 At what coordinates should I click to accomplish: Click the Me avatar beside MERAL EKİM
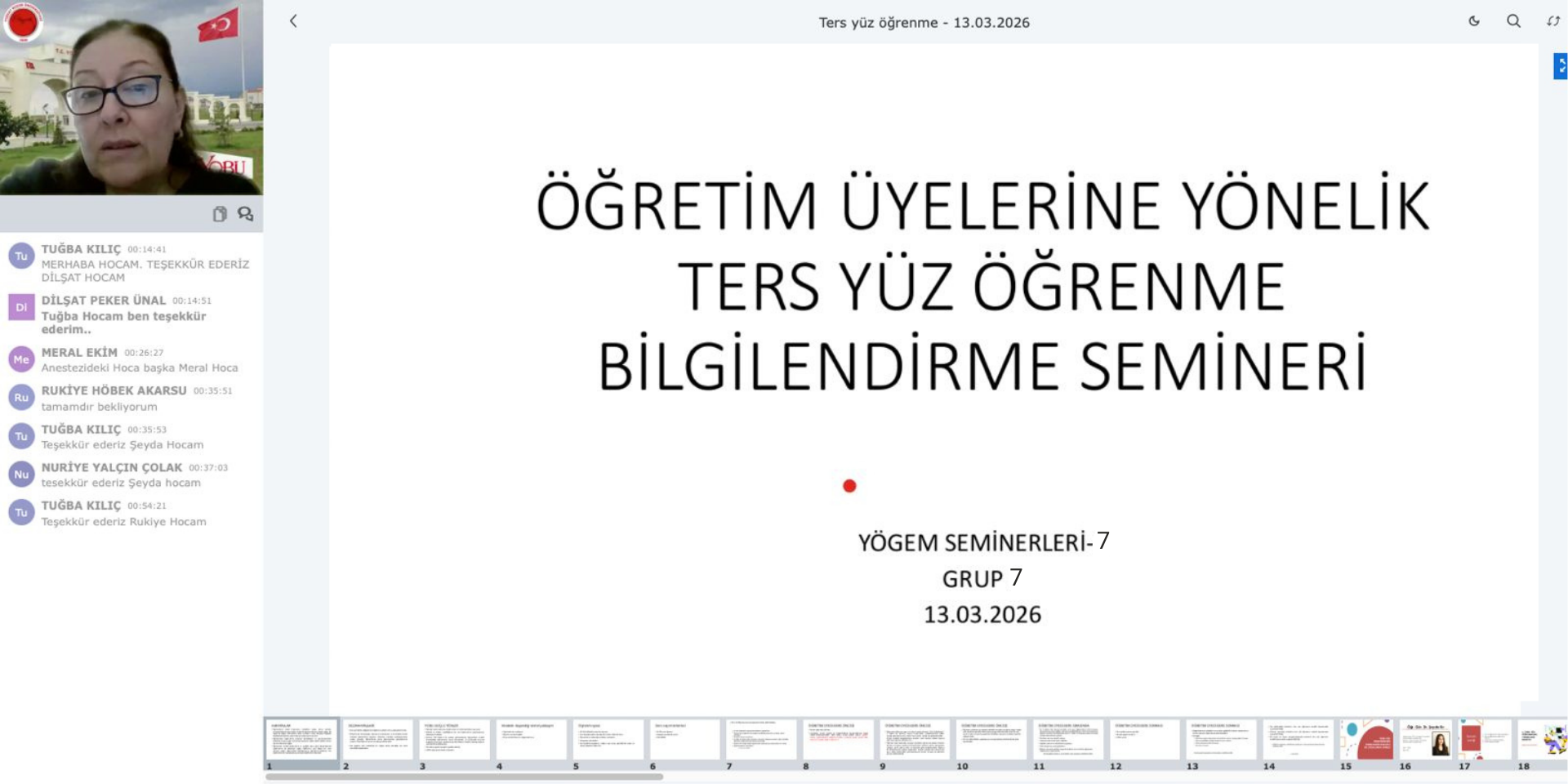click(21, 359)
